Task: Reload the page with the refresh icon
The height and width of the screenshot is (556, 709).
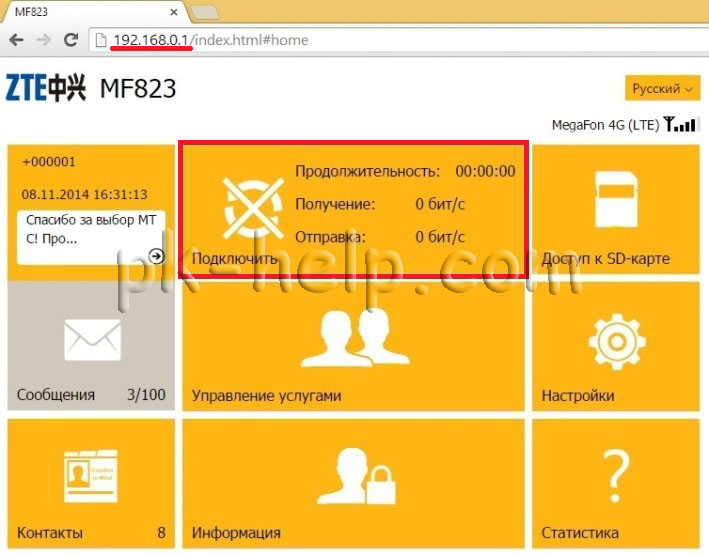Action: point(71,40)
